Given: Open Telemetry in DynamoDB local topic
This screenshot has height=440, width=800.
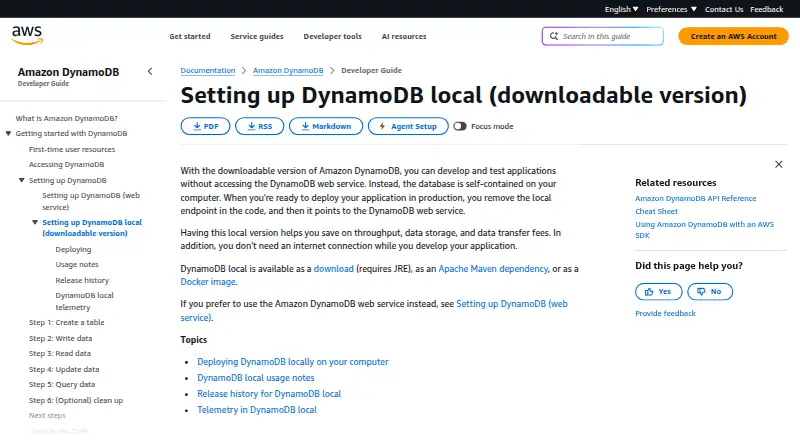Looking at the screenshot, I should pyautogui.click(x=257, y=410).
